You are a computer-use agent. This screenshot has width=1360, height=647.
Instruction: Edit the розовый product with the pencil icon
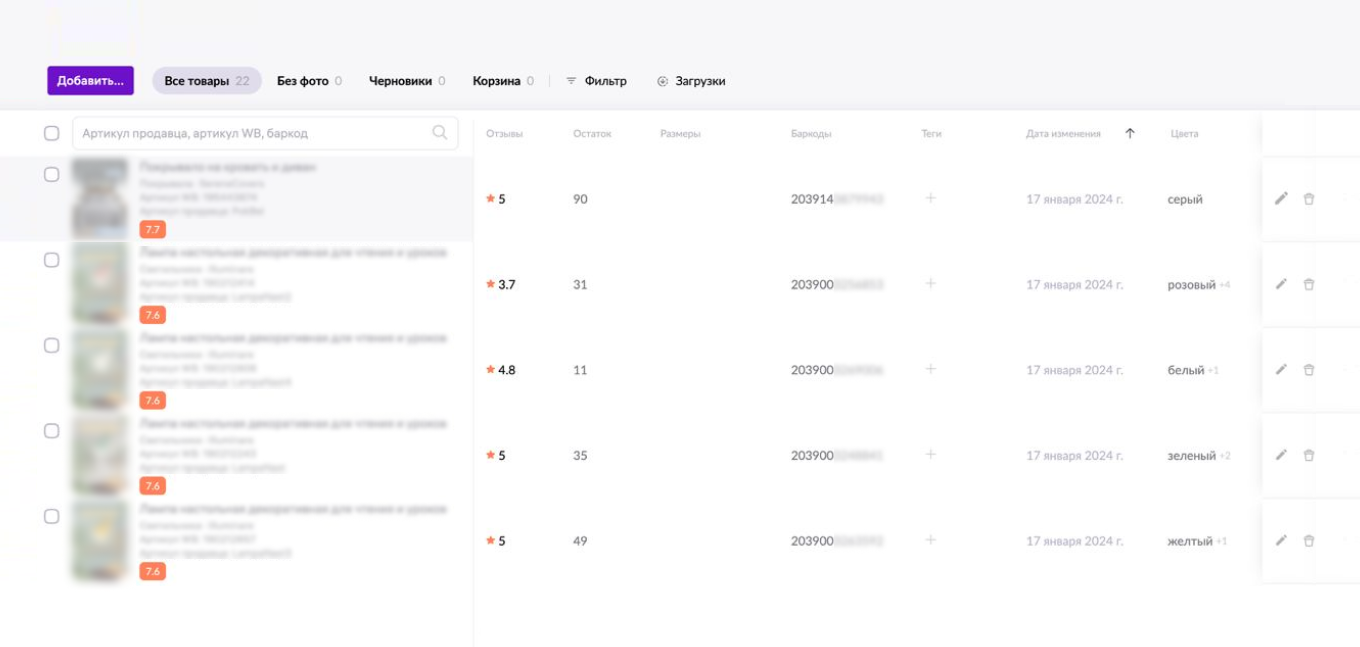point(1281,284)
